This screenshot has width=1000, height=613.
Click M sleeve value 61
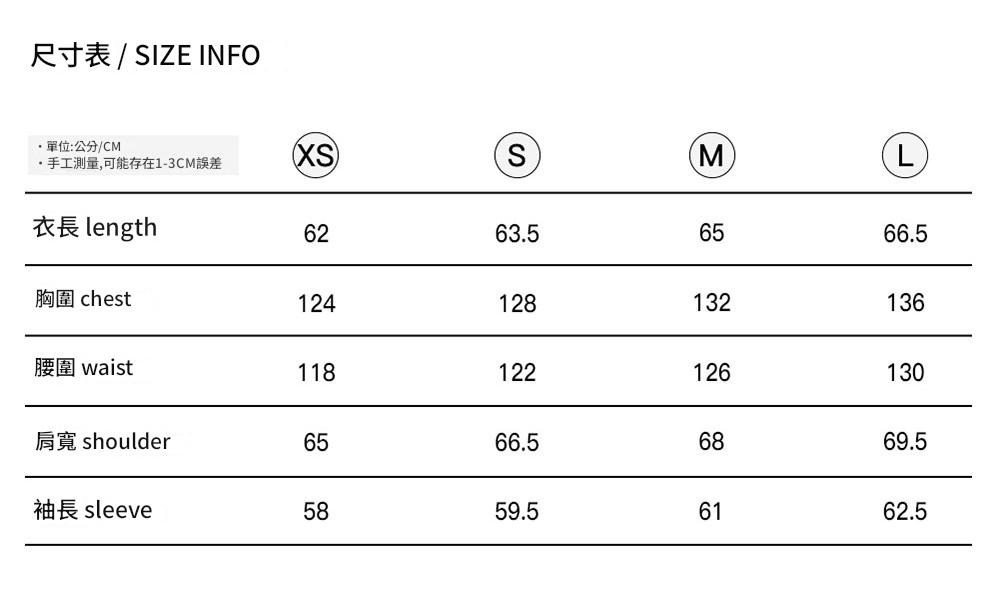point(711,512)
